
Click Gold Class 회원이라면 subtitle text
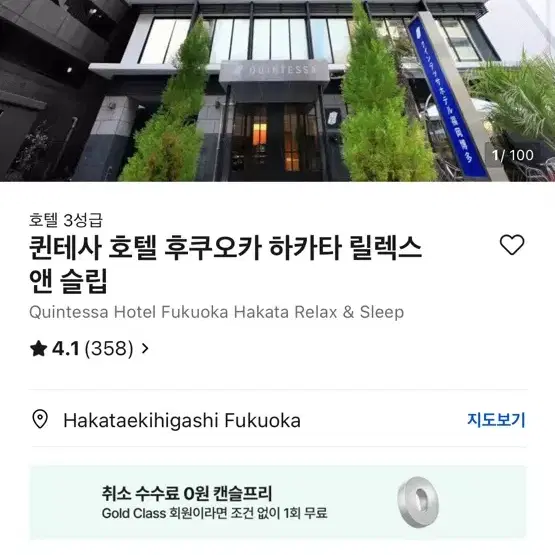[x=214, y=513]
